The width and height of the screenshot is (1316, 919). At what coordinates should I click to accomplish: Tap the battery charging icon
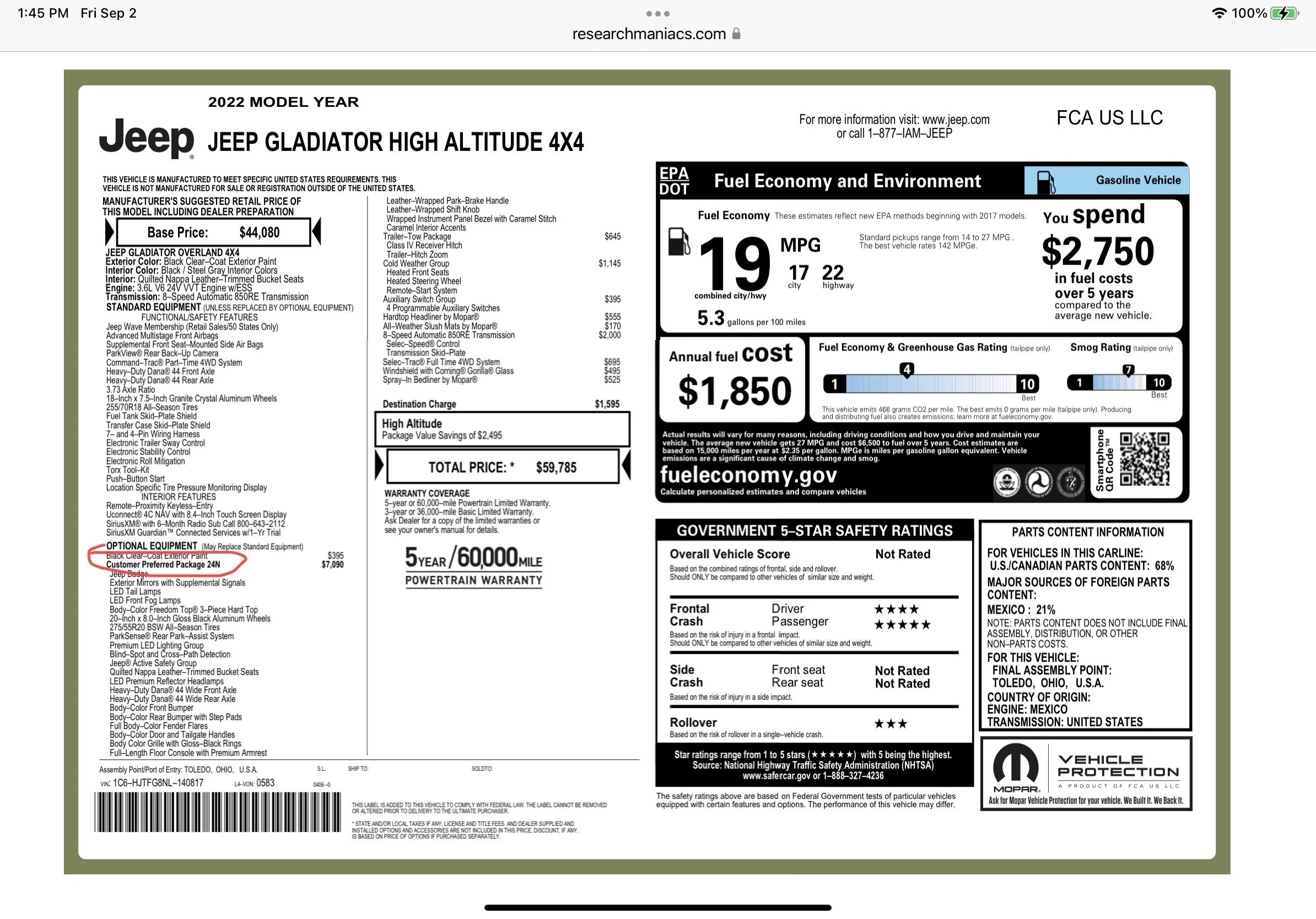[x=1285, y=13]
